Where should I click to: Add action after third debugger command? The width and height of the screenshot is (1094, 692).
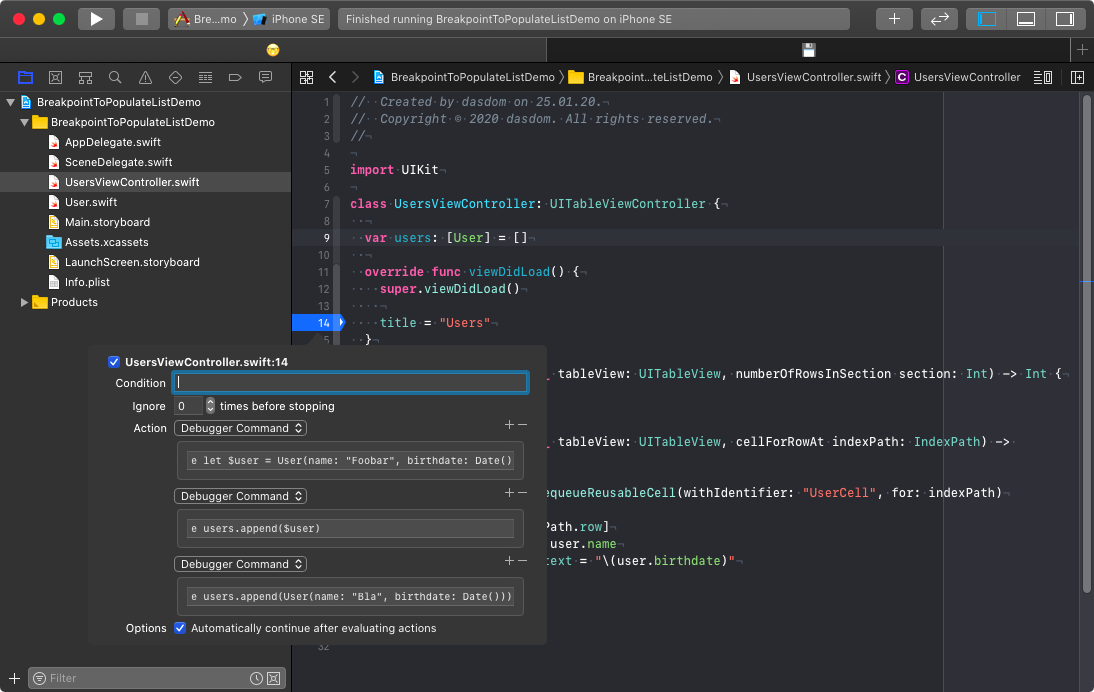(x=509, y=560)
